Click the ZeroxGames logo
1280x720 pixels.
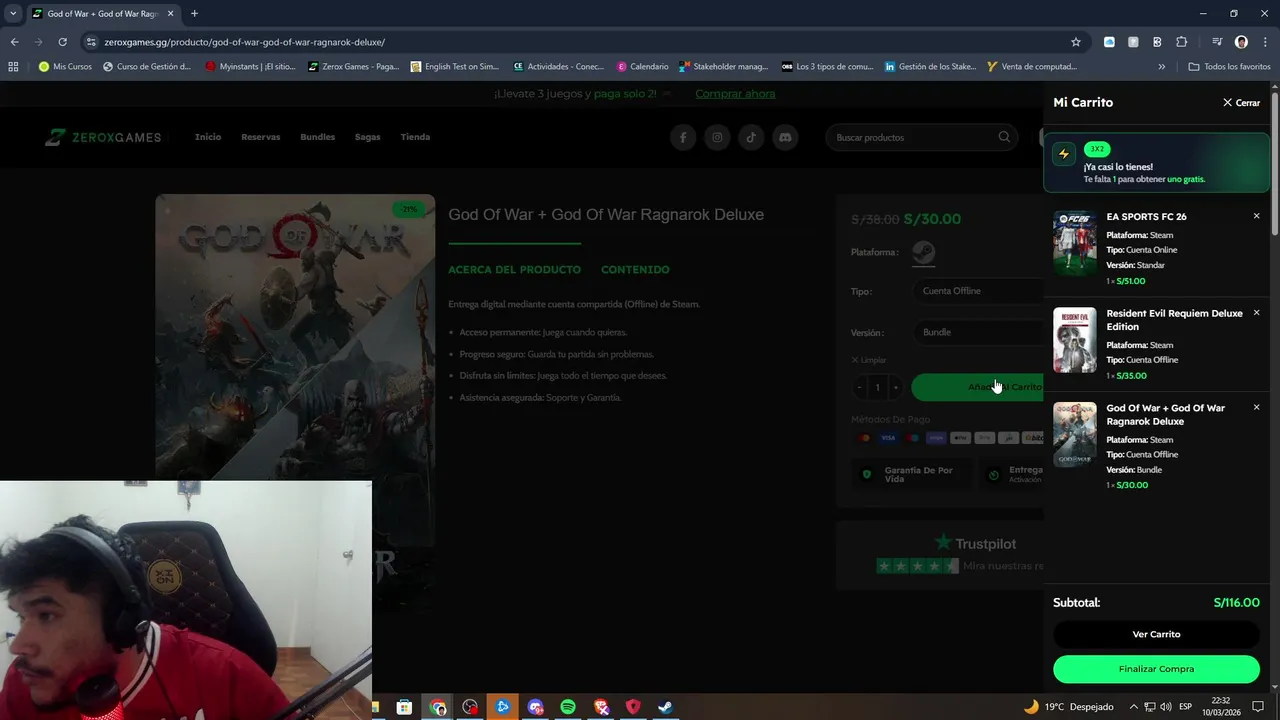(x=103, y=137)
